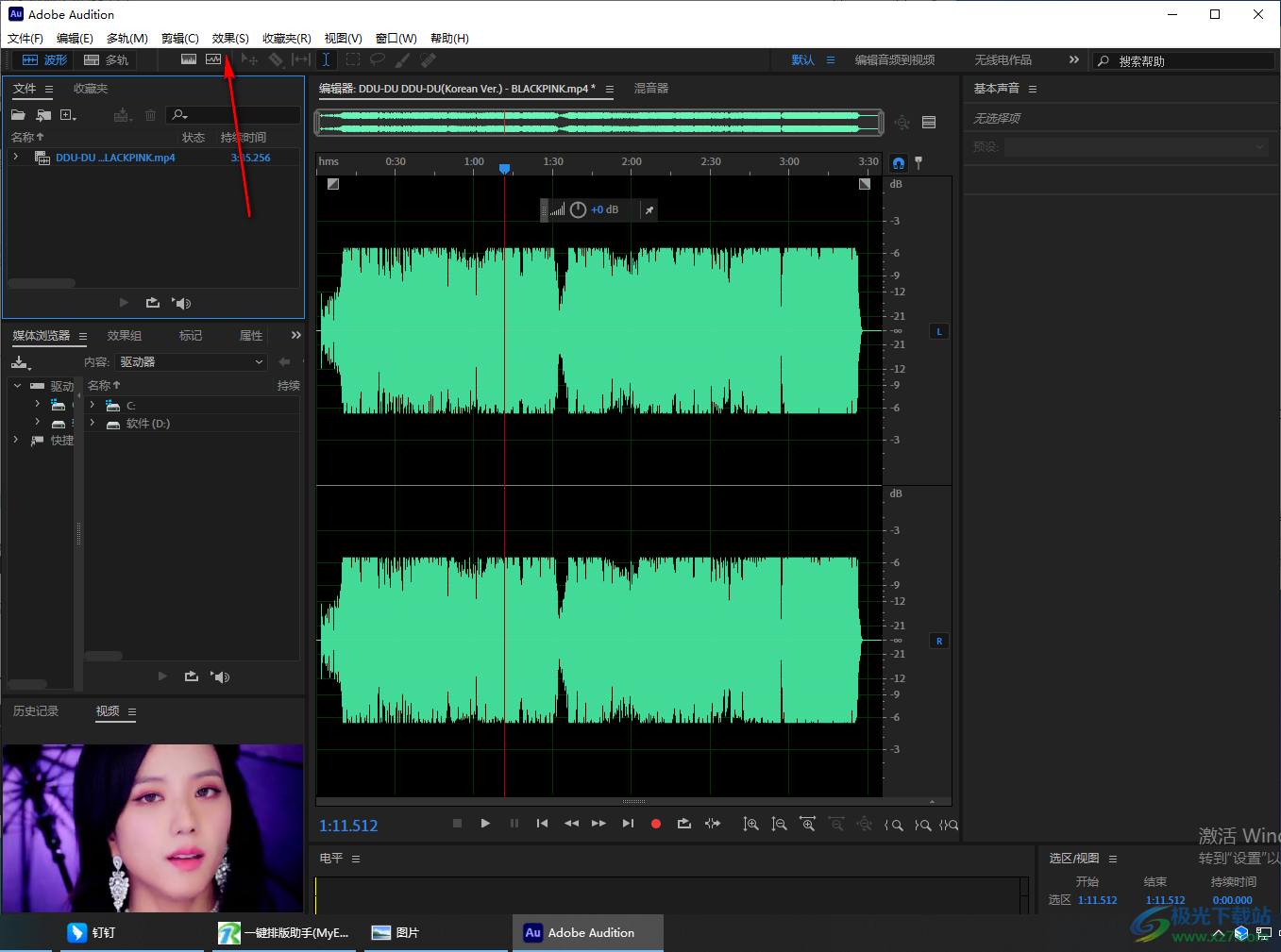1281x952 pixels.
Task: Toggle Loop Playback in the transport
Action: click(x=684, y=824)
